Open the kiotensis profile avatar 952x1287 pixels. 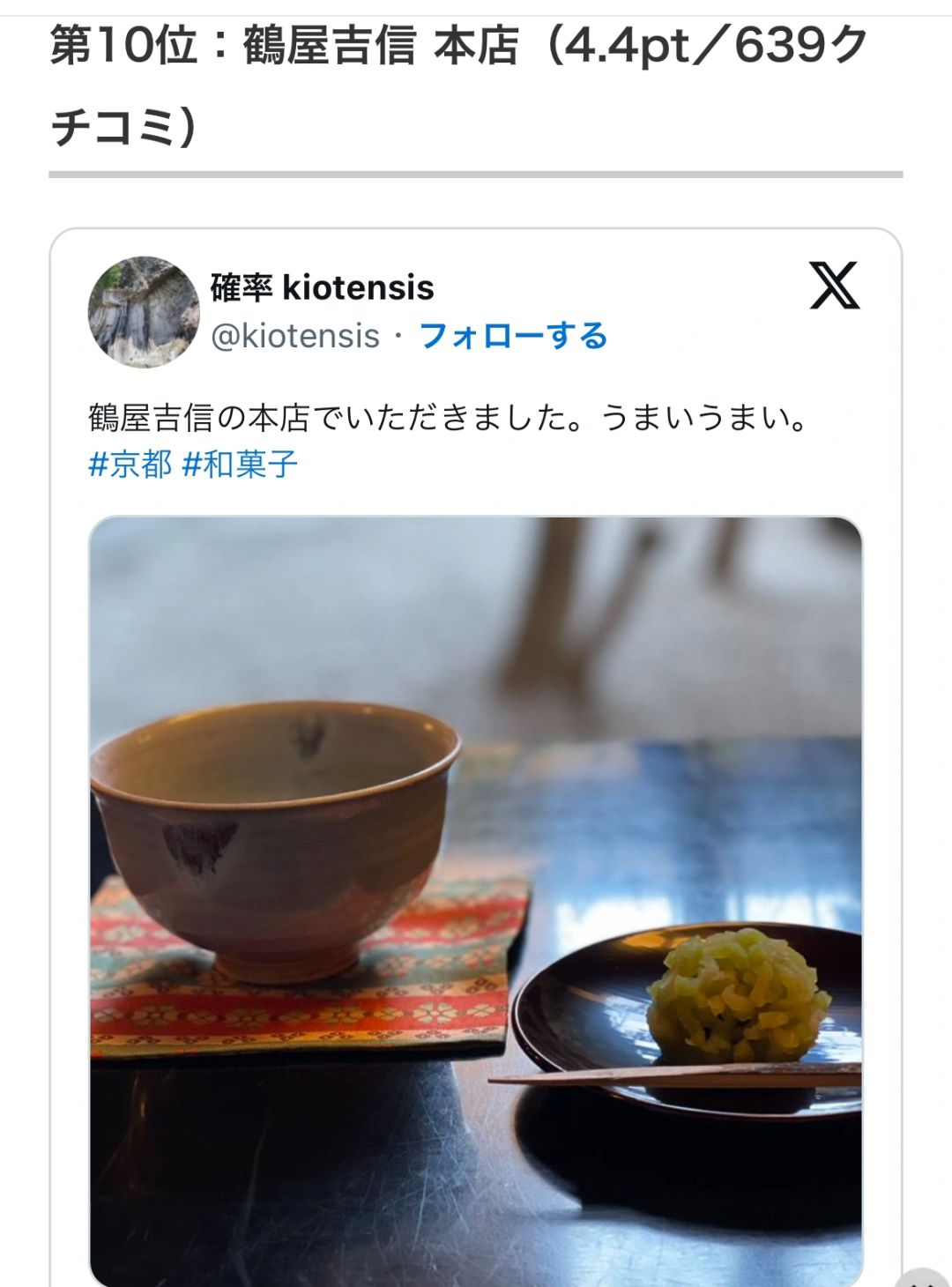[144, 312]
